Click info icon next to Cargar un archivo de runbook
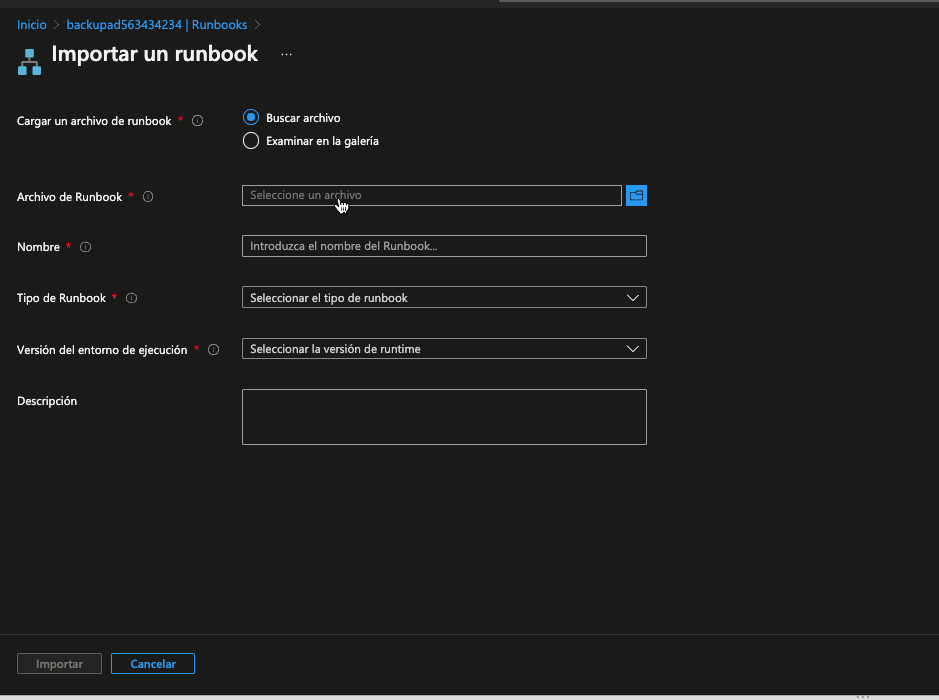The height and width of the screenshot is (700, 939). point(197,121)
